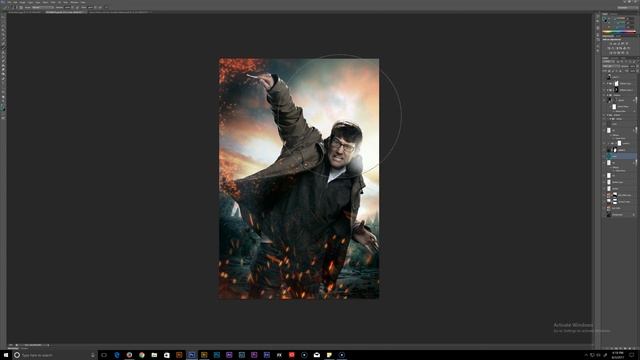Toggle visibility of layer directly above Background

pyautogui.click(x=604, y=208)
